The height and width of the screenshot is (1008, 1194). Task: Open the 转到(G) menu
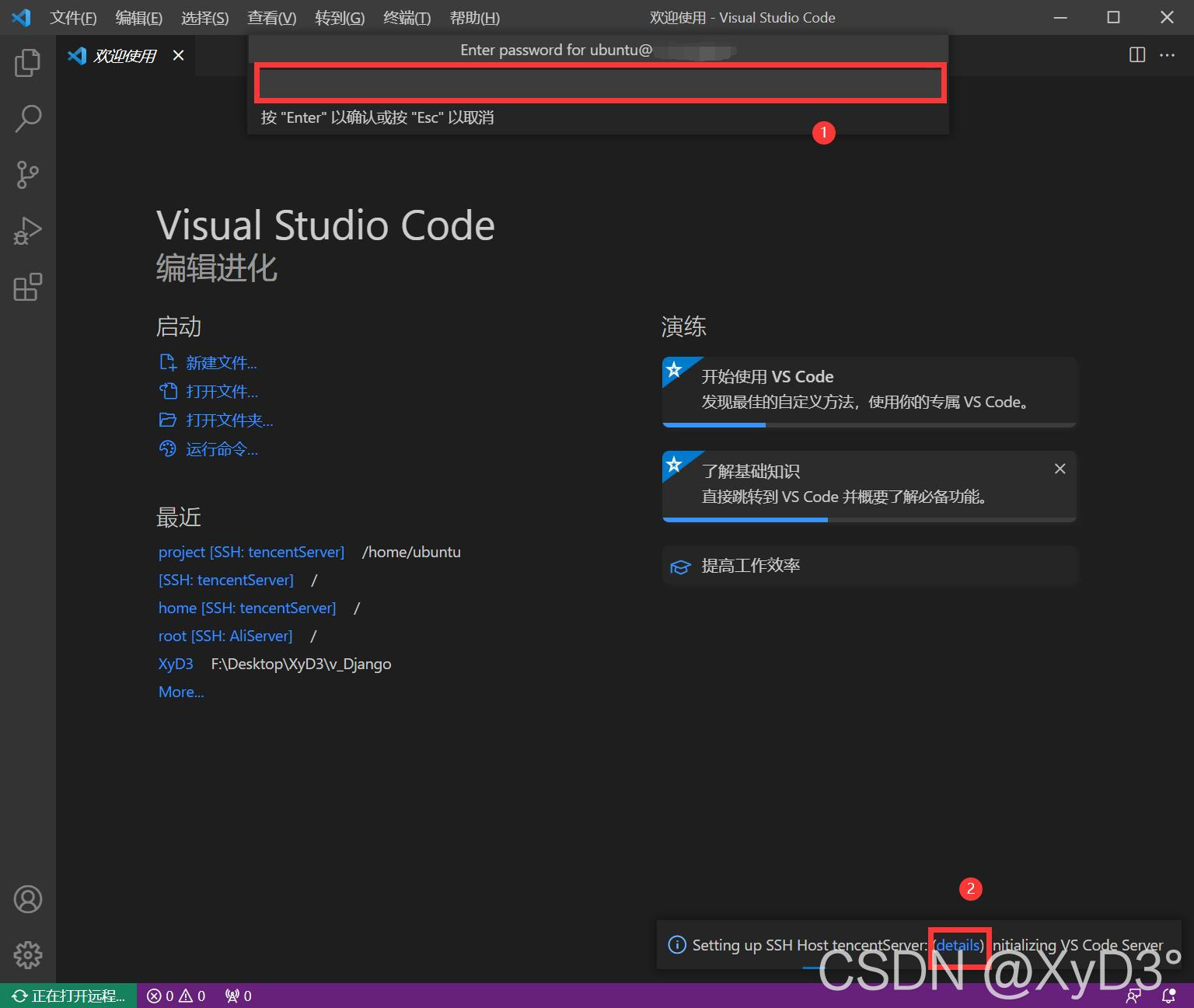pyautogui.click(x=340, y=17)
